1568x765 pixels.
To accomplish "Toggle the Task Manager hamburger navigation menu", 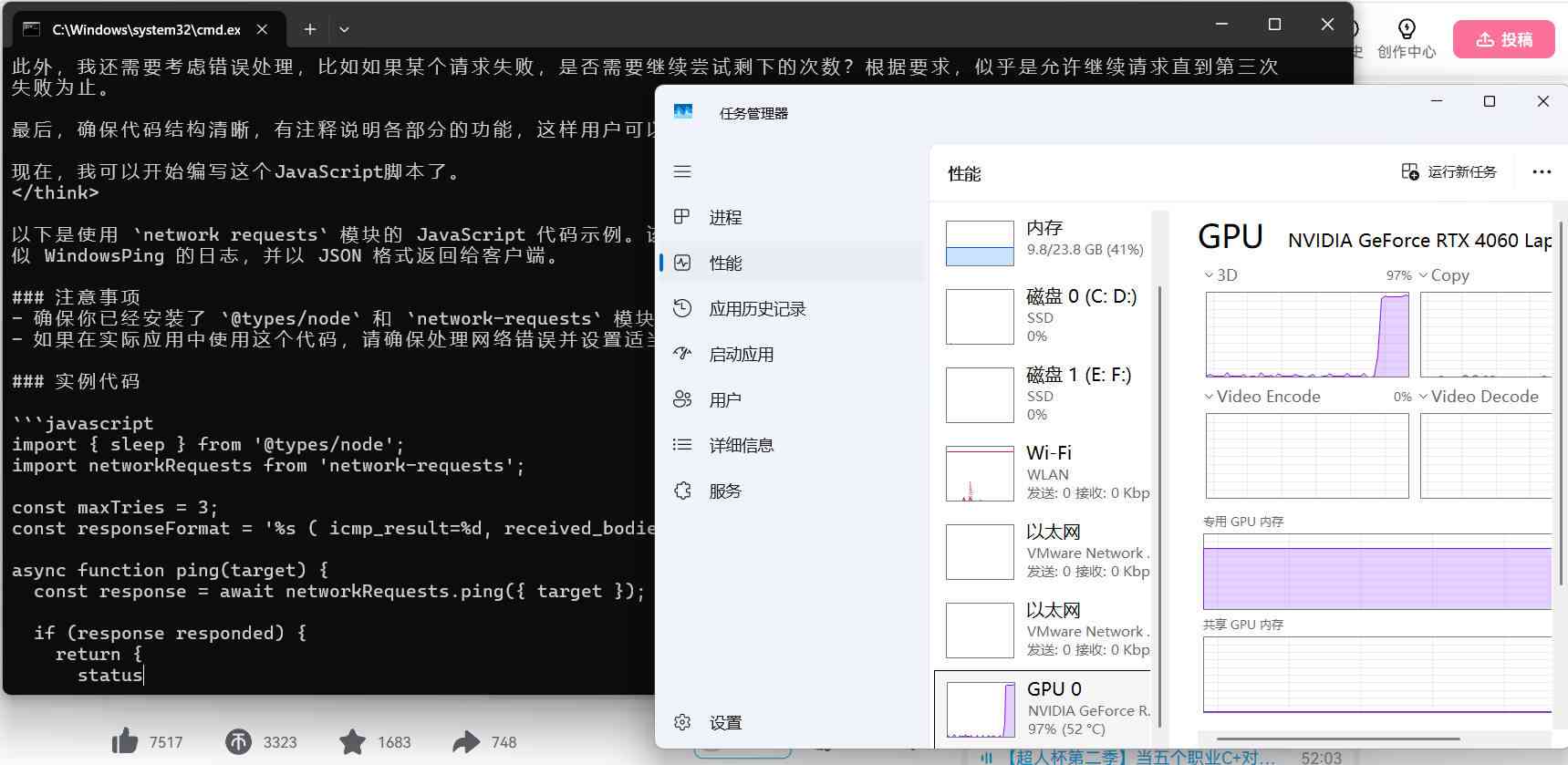I will pyautogui.click(x=682, y=171).
